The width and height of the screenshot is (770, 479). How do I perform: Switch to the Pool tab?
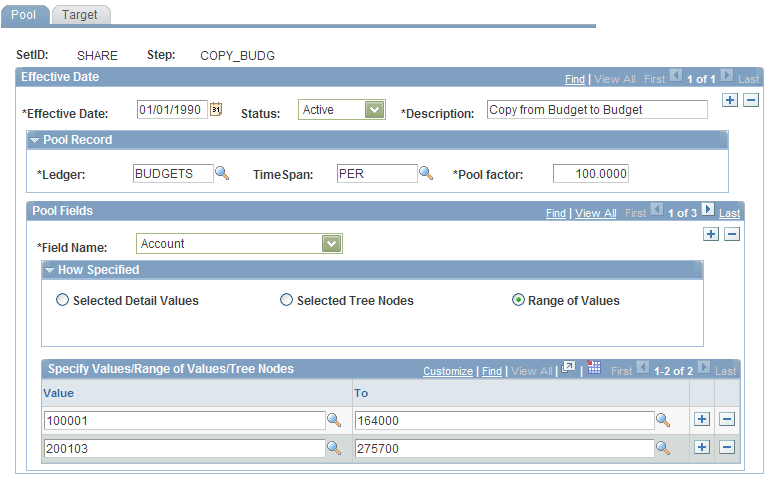(x=24, y=15)
